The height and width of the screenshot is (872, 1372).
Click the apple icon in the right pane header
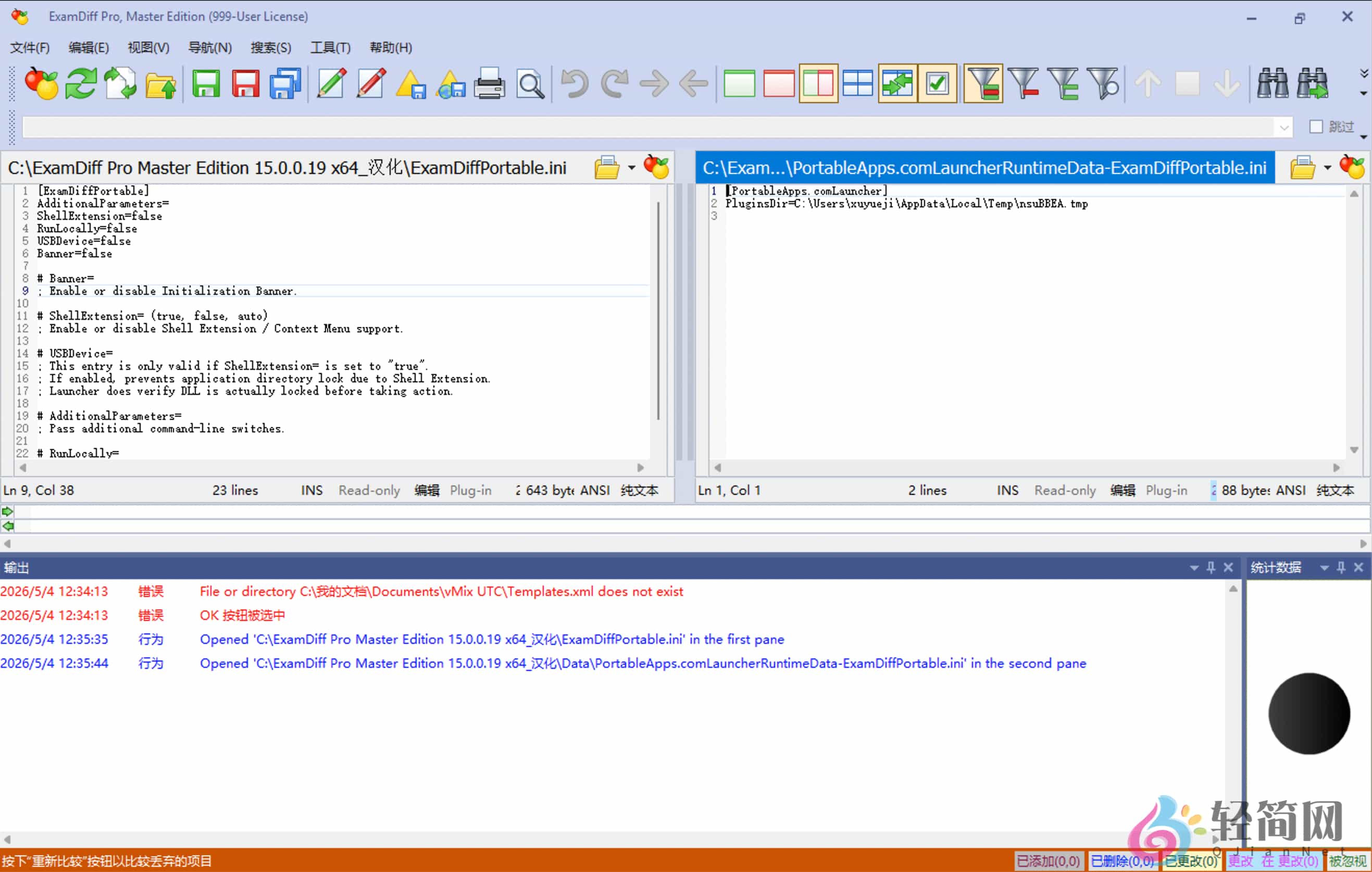coord(1352,168)
